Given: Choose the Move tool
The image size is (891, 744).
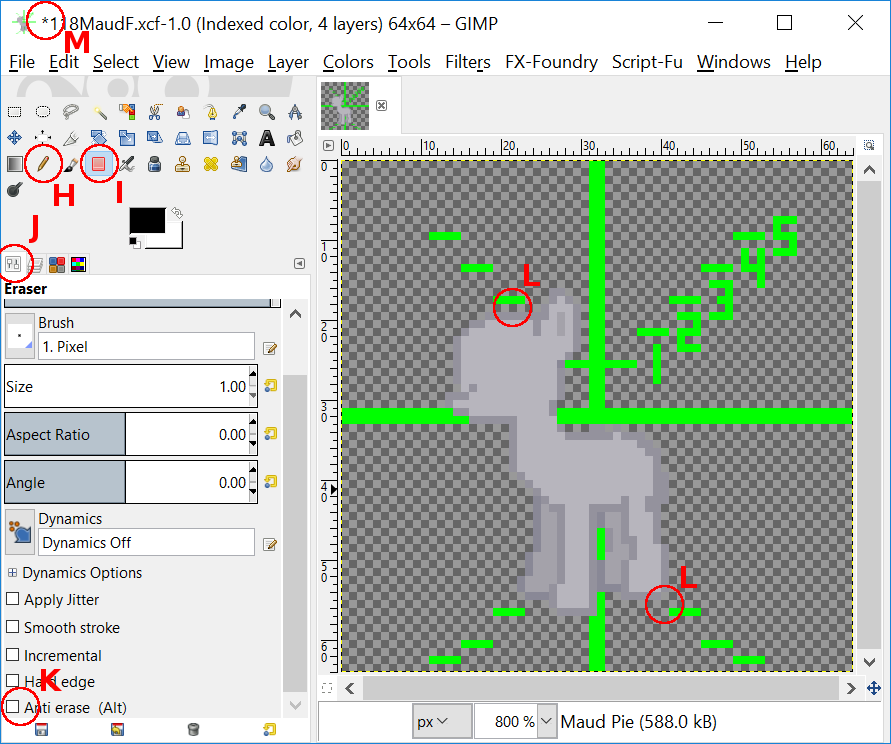Looking at the screenshot, I should point(14,138).
